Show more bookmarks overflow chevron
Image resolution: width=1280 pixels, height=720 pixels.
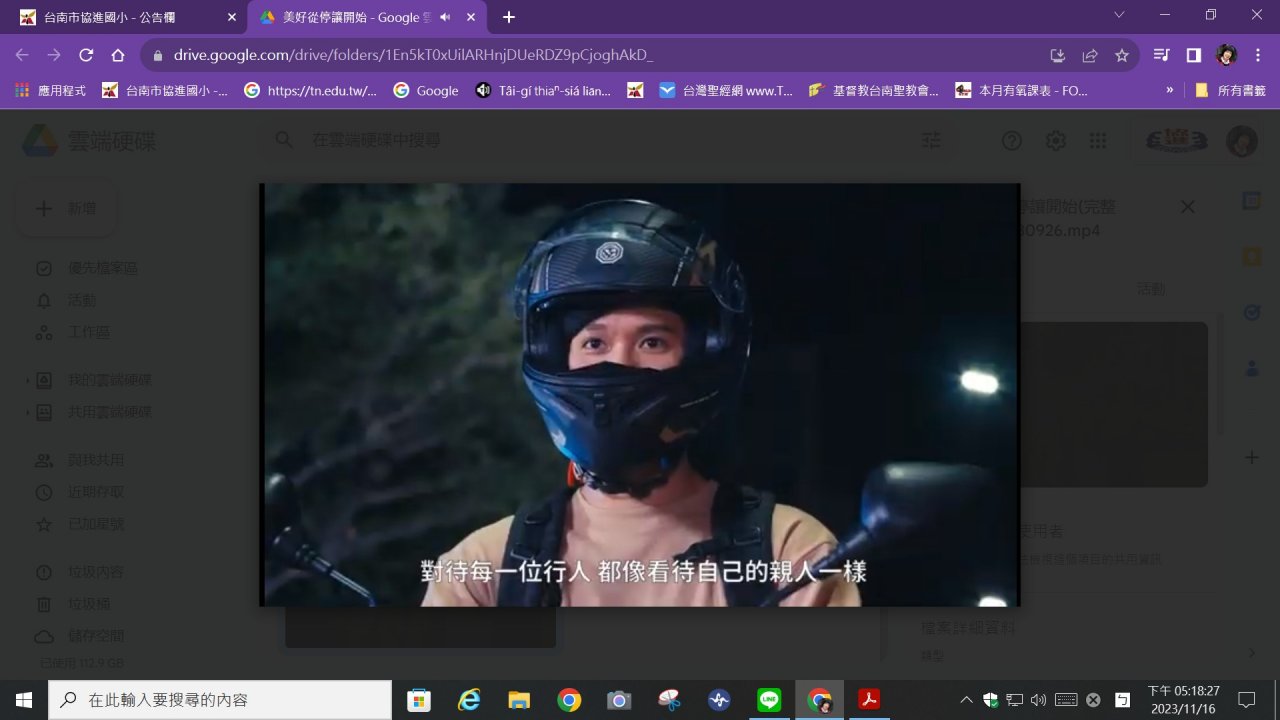click(x=1170, y=90)
